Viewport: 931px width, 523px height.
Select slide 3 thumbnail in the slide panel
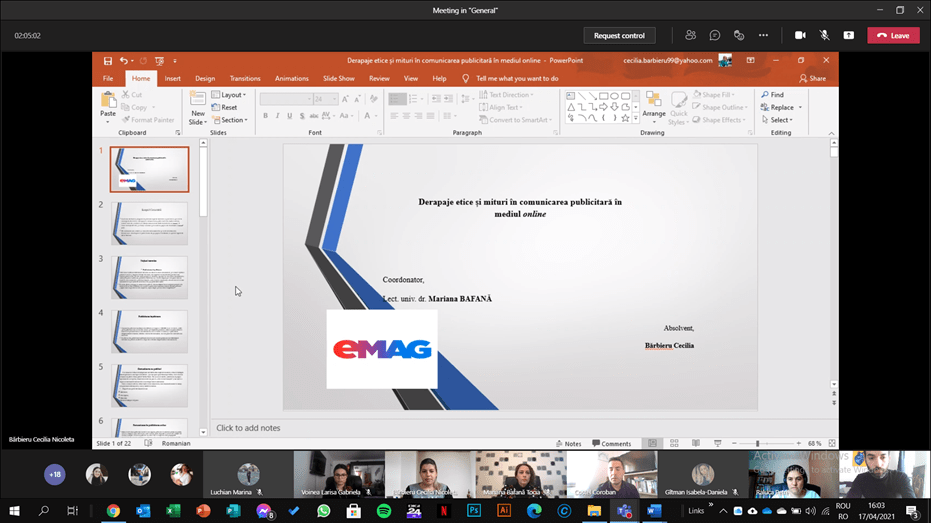(149, 277)
